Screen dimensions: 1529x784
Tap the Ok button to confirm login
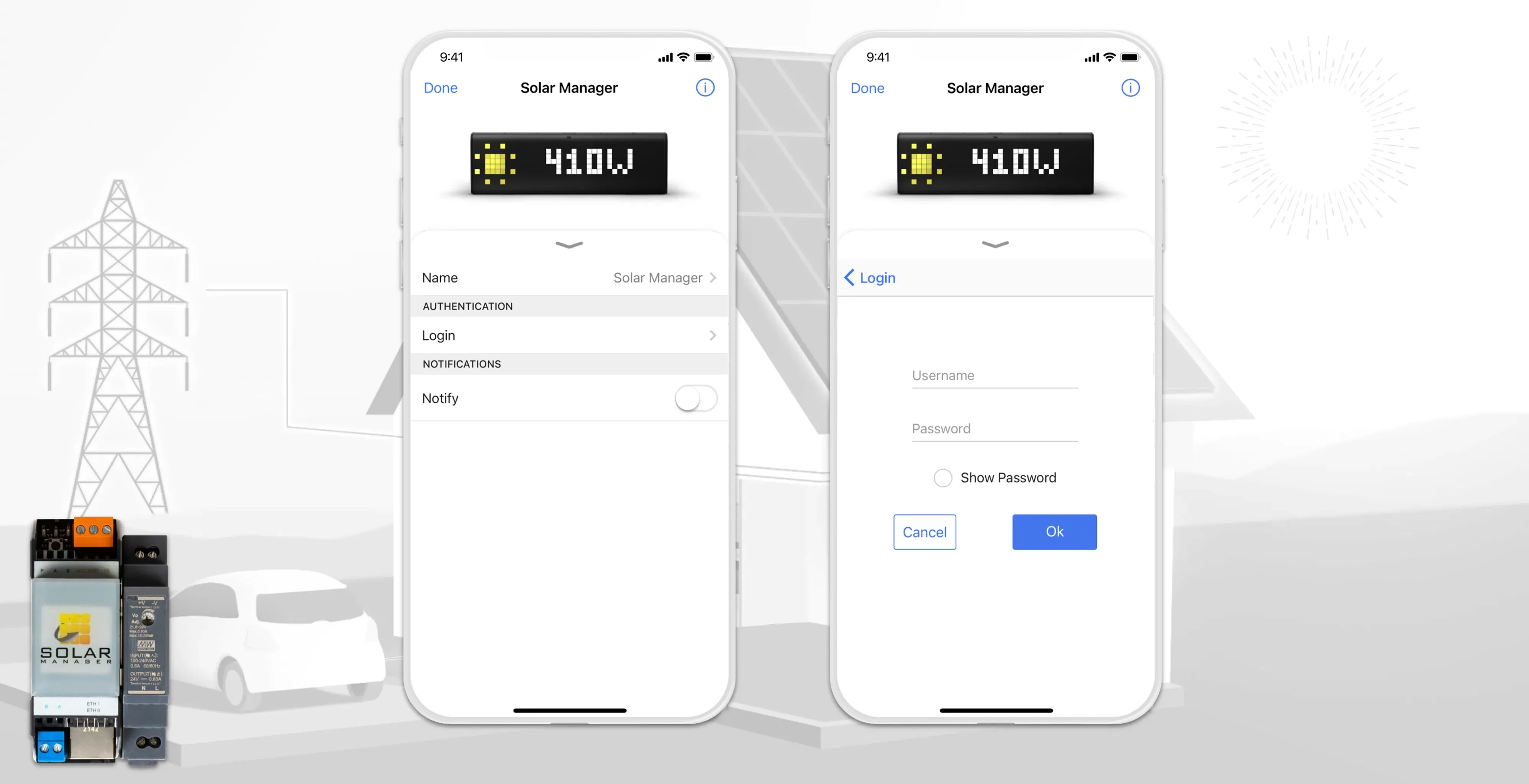click(x=1054, y=531)
